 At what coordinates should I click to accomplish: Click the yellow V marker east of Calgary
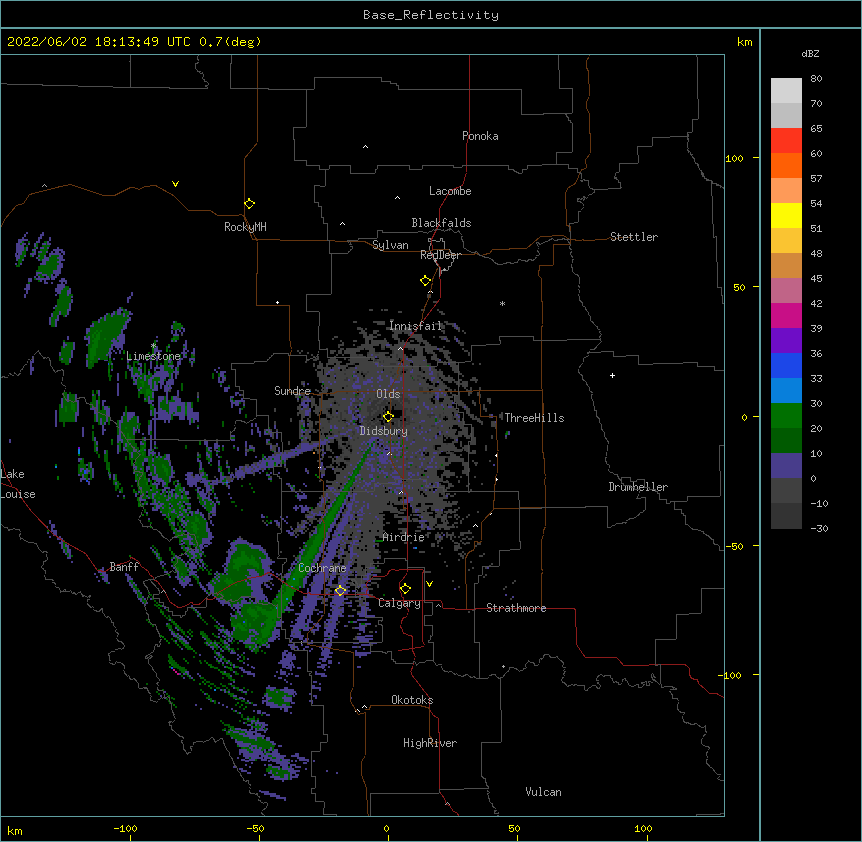[429, 584]
